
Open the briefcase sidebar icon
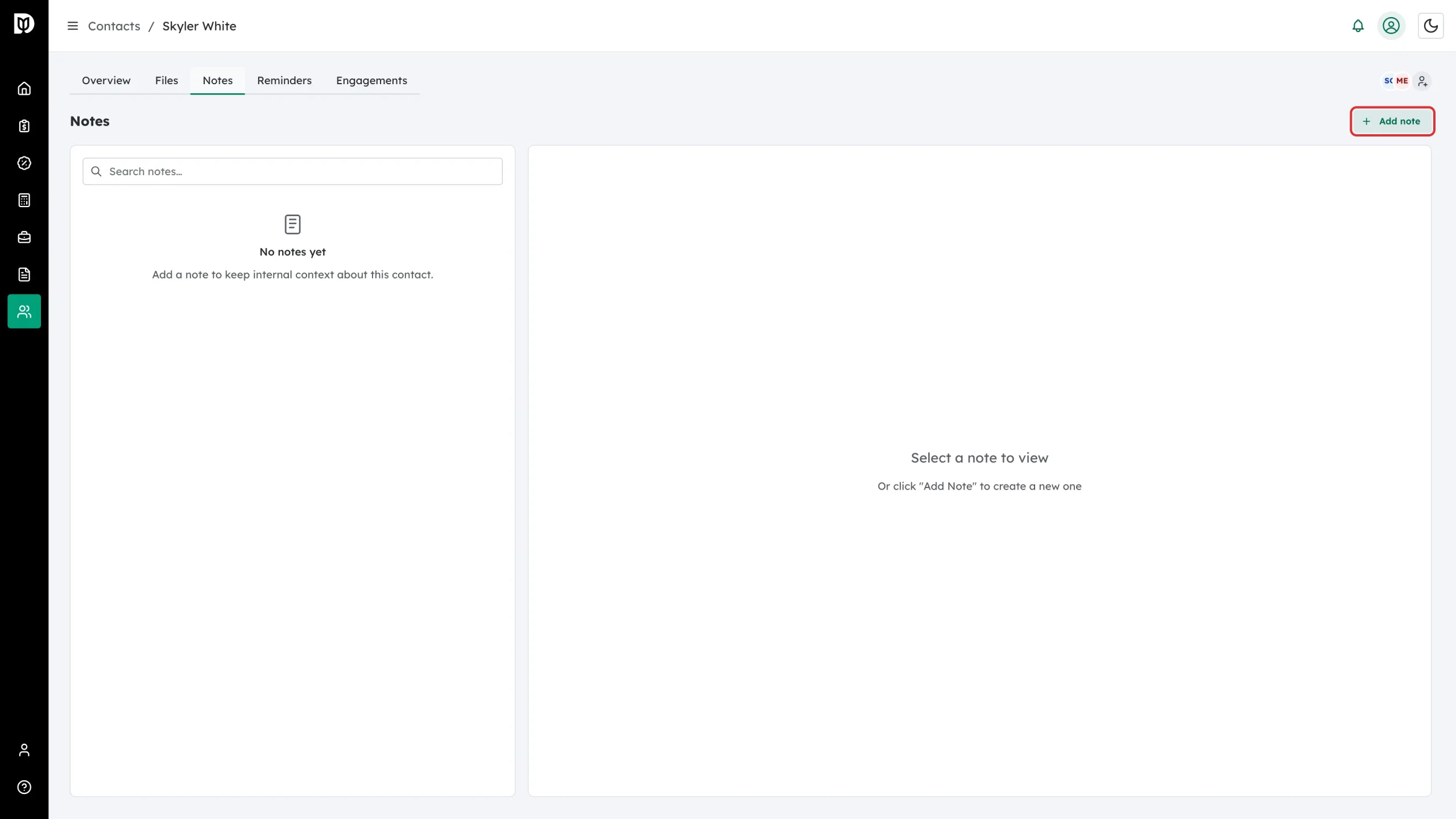tap(24, 237)
